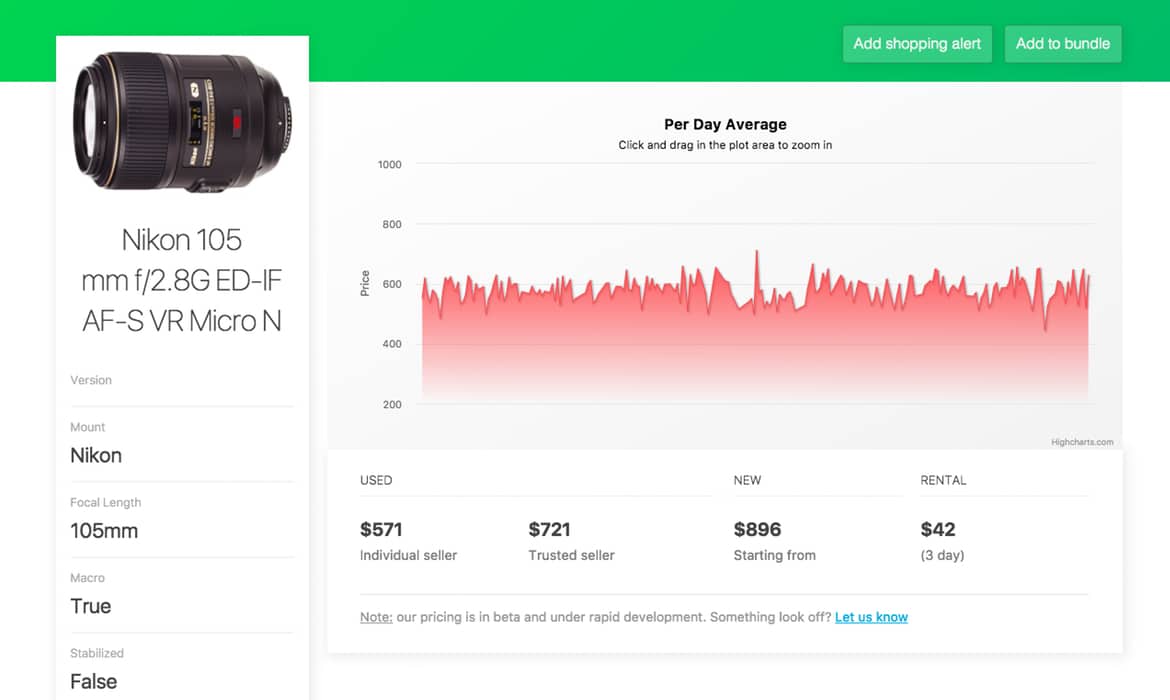Select the $571 individual seller price
1170x700 pixels.
(x=381, y=529)
